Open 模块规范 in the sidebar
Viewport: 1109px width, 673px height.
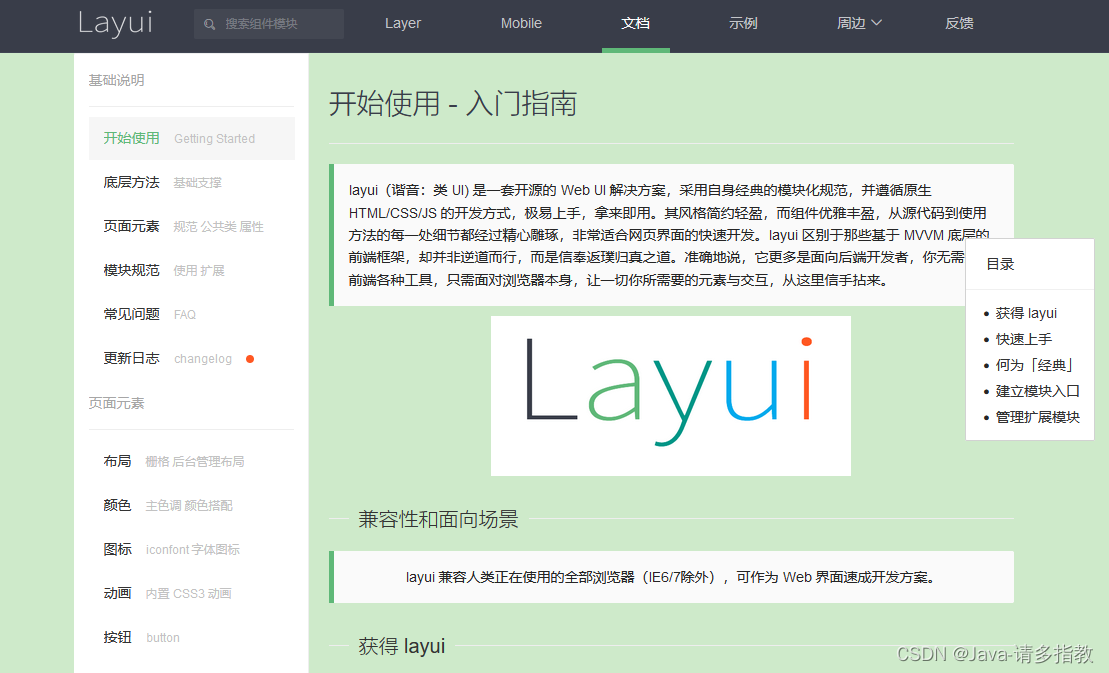[x=131, y=270]
